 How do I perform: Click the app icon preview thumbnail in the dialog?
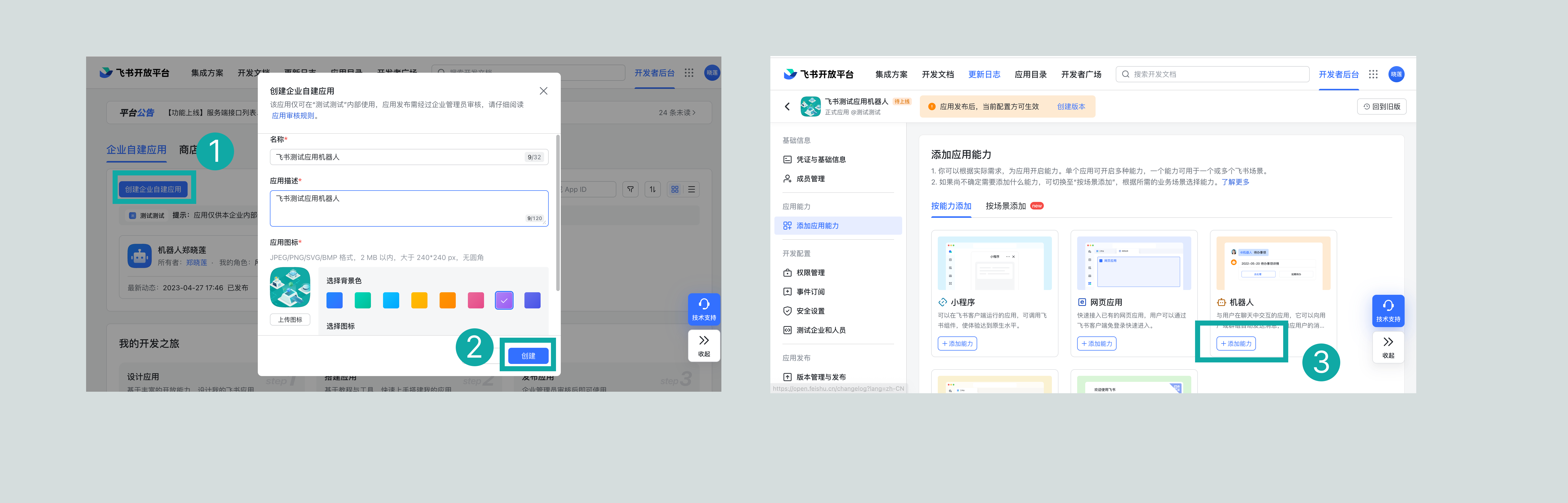(290, 287)
